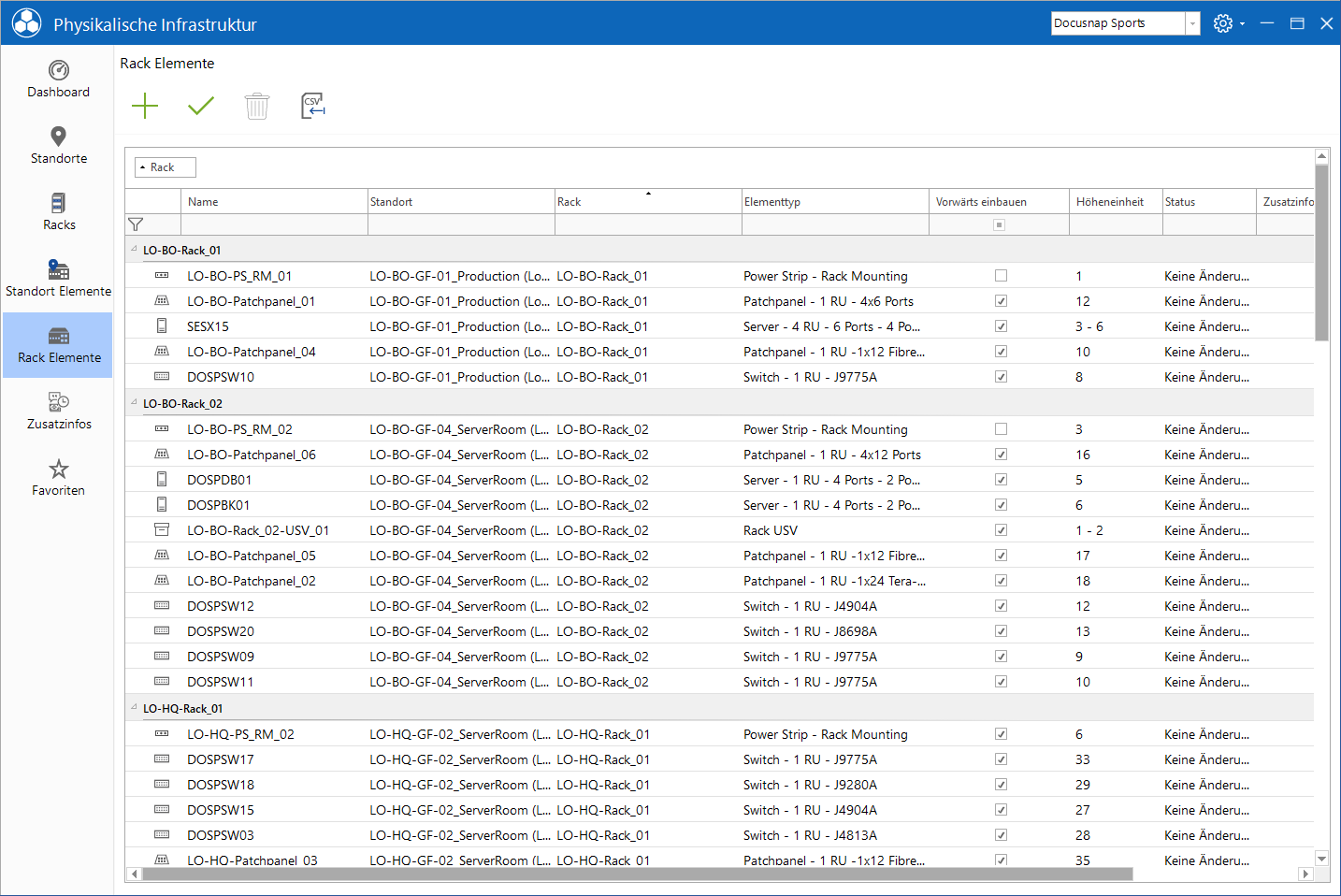Sort by Höheneinheit column header
The height and width of the screenshot is (896, 1341).
[1110, 202]
